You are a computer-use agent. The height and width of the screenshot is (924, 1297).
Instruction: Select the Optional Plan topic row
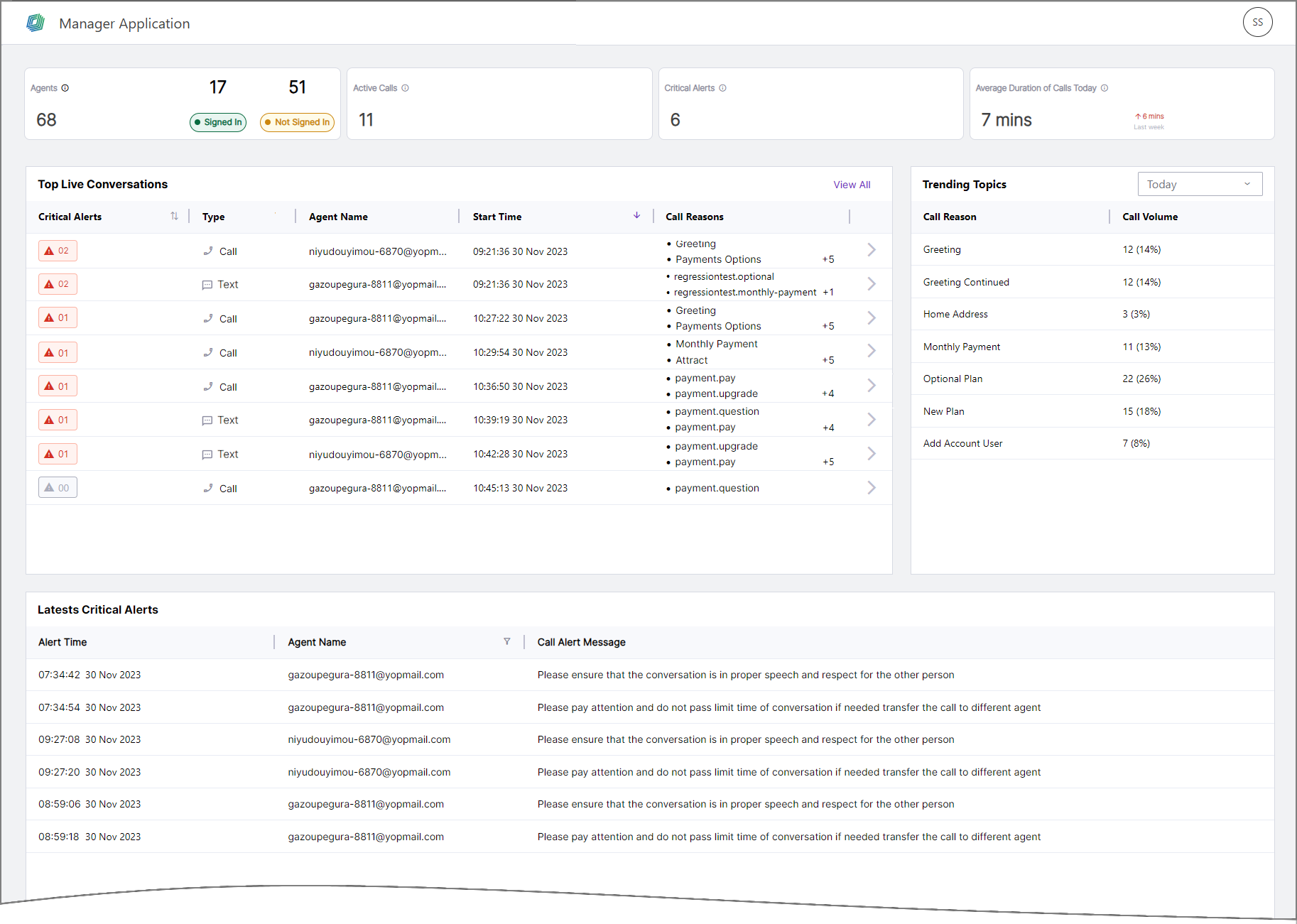point(1092,379)
